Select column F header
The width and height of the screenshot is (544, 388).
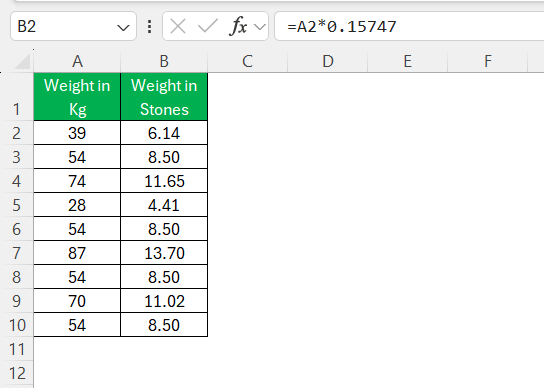point(487,61)
